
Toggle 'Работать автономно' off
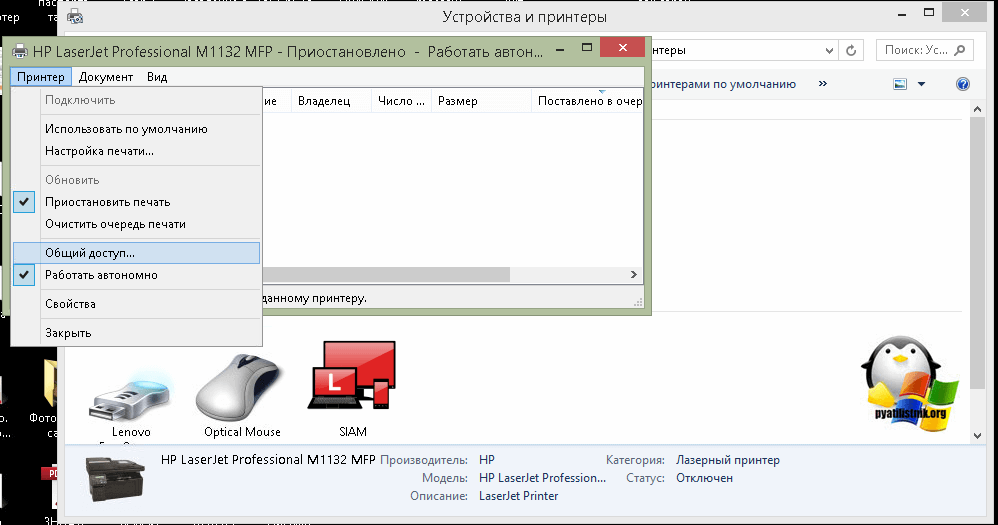click(x=100, y=275)
